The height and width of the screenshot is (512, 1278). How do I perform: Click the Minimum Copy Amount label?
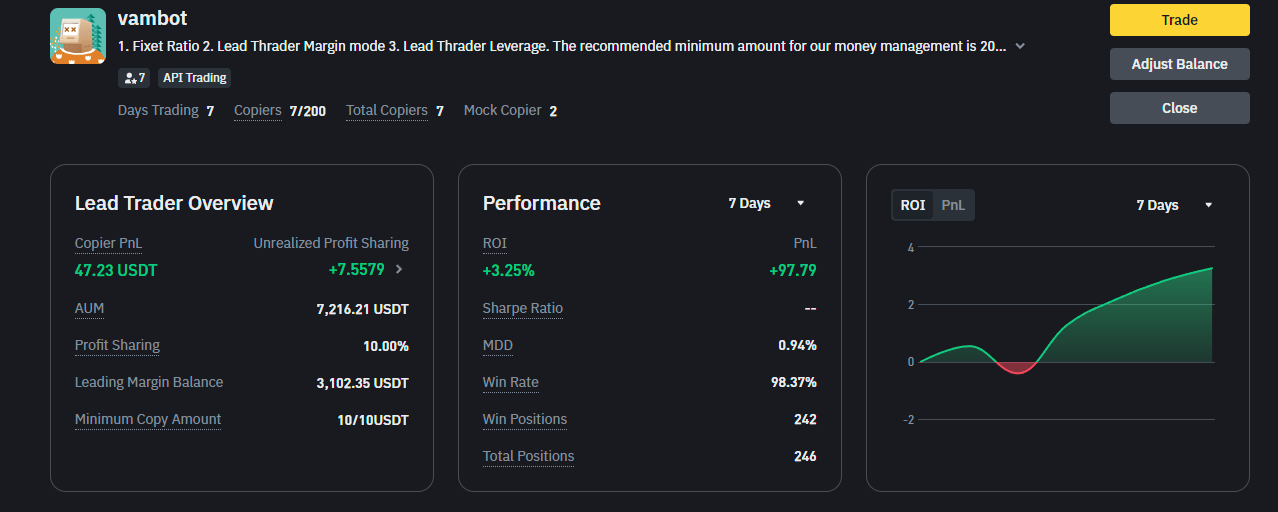coord(148,419)
